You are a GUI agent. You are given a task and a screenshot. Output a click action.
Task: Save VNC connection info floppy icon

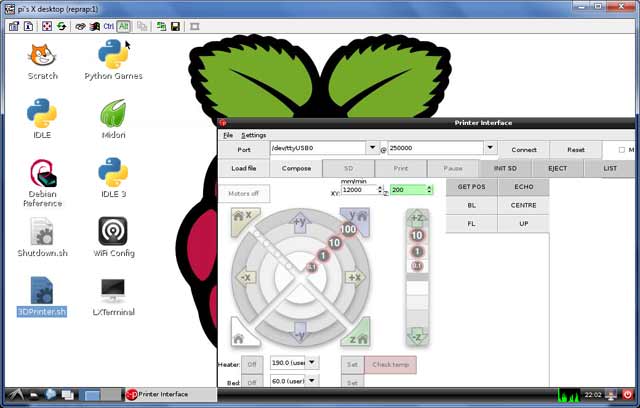176,27
